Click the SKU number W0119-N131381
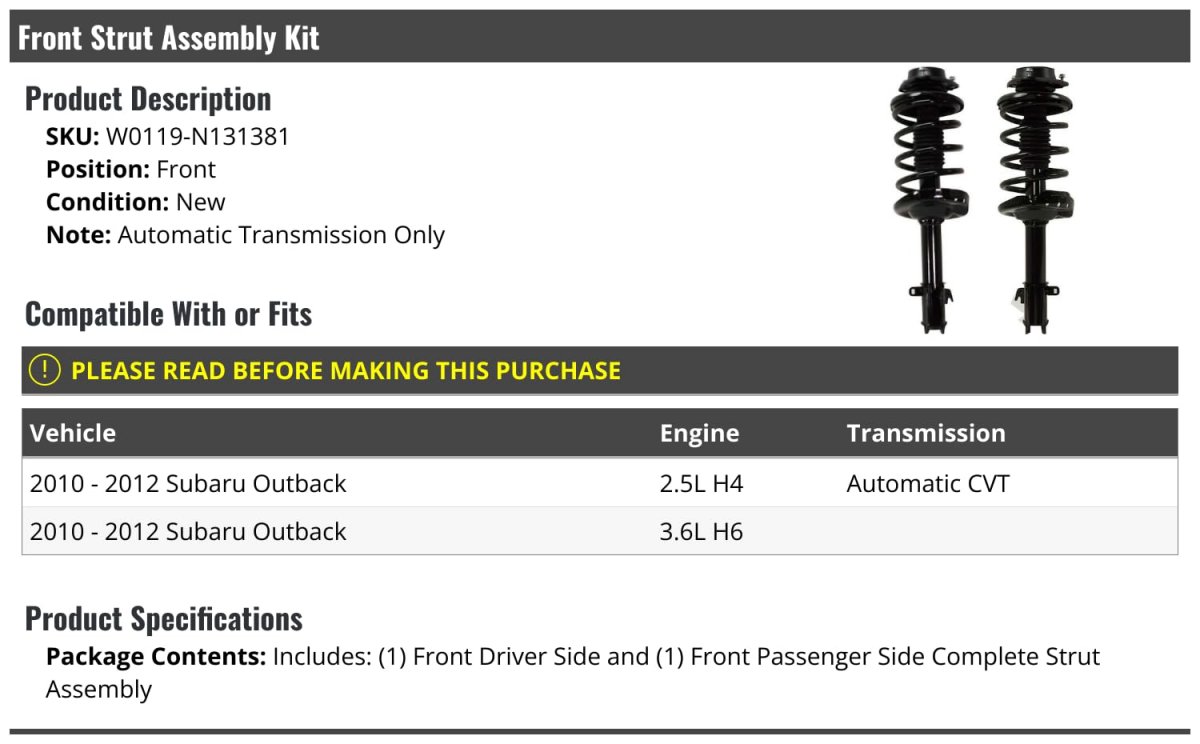Viewport: 1200px width, 744px height. (197, 137)
